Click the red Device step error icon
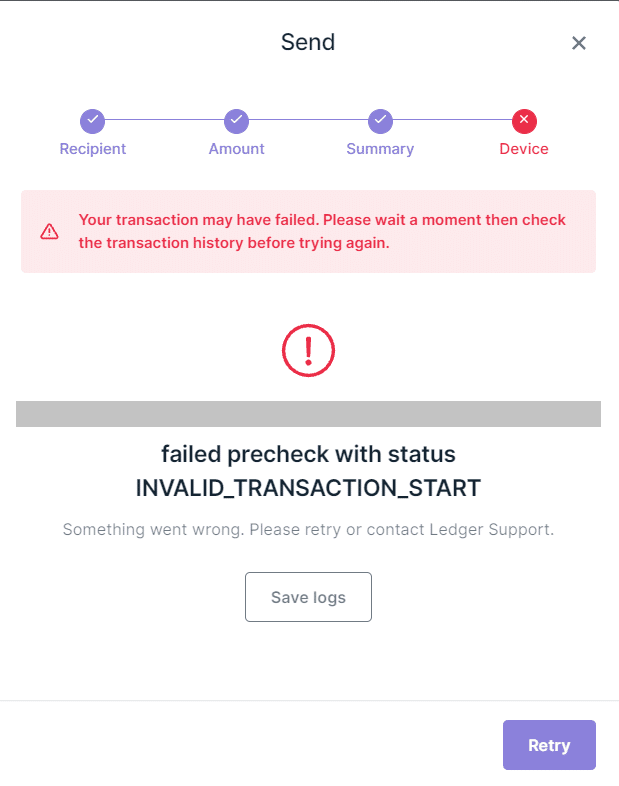The image size is (619, 786). point(524,121)
